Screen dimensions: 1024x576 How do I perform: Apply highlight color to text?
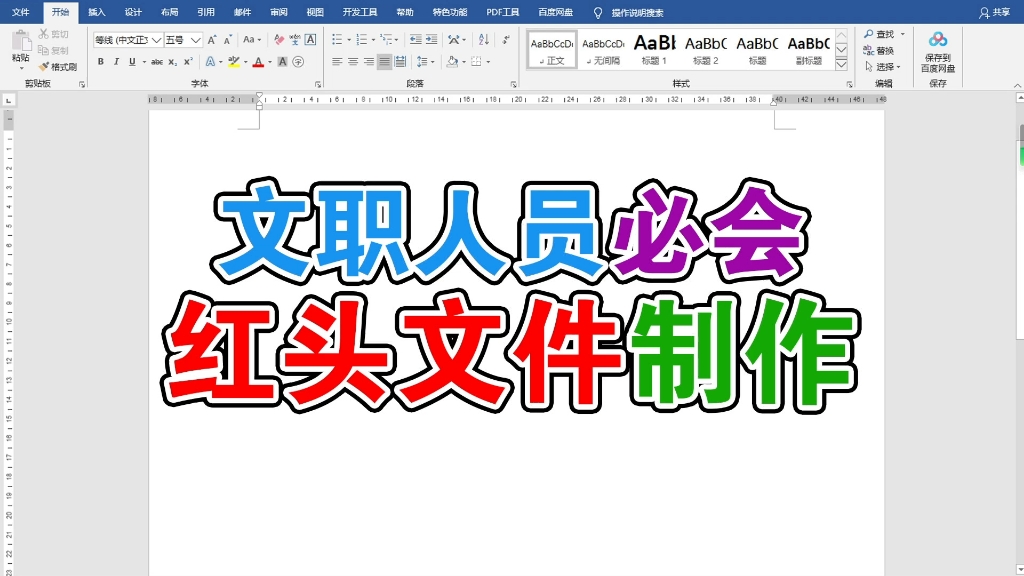point(234,62)
